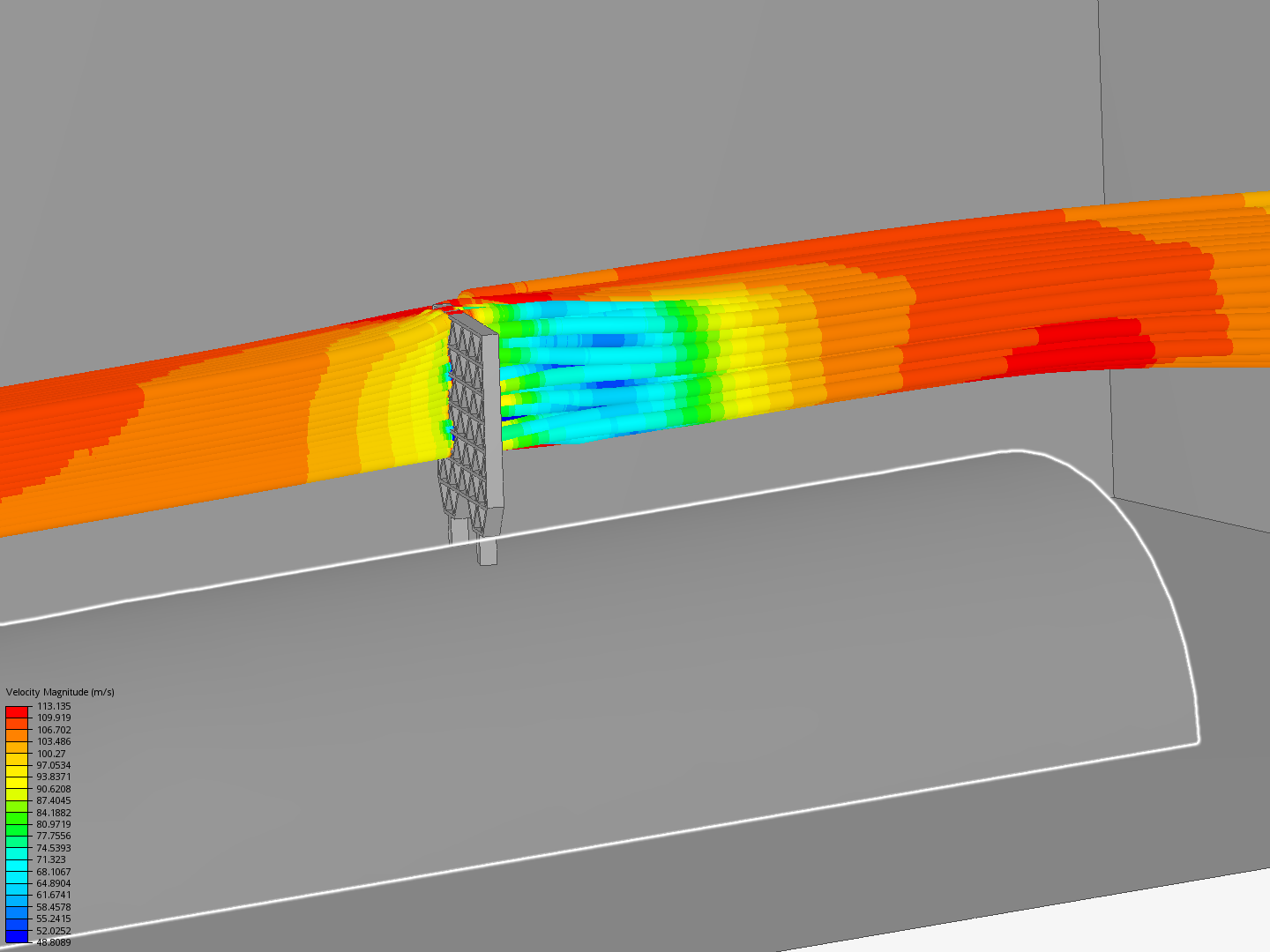
Task: Select the legend value 71.323
Action: [x=51, y=859]
